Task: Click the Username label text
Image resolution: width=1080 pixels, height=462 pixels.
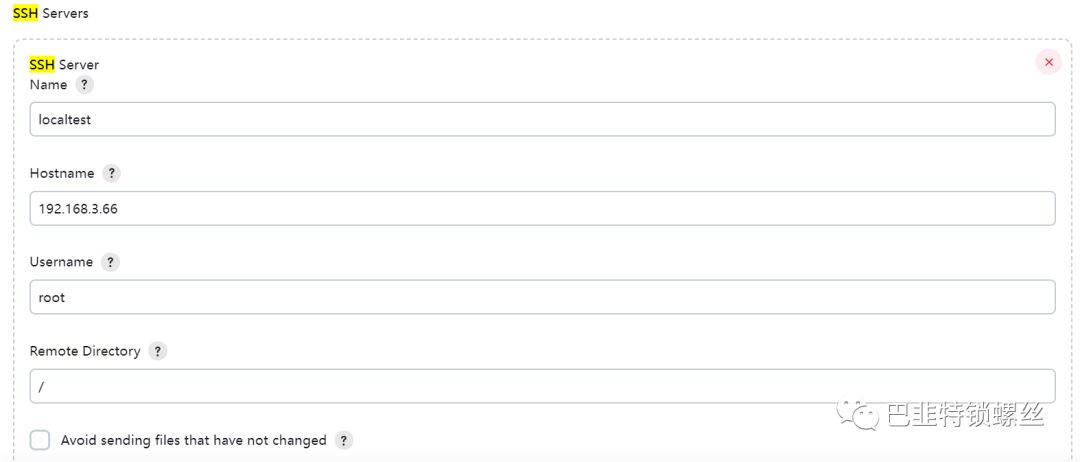Action: (61, 262)
